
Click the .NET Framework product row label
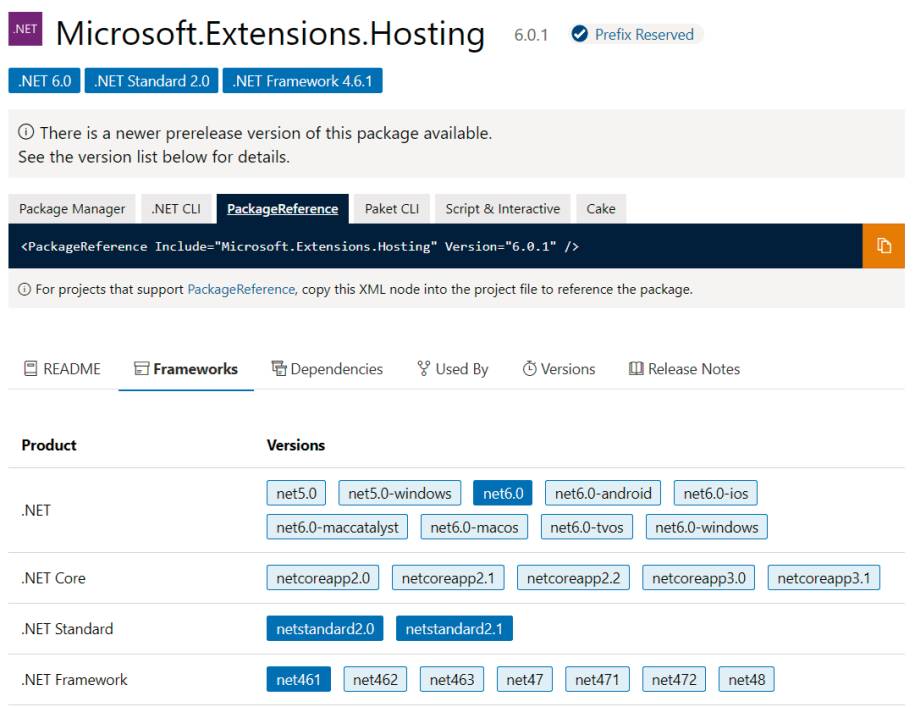(x=74, y=680)
